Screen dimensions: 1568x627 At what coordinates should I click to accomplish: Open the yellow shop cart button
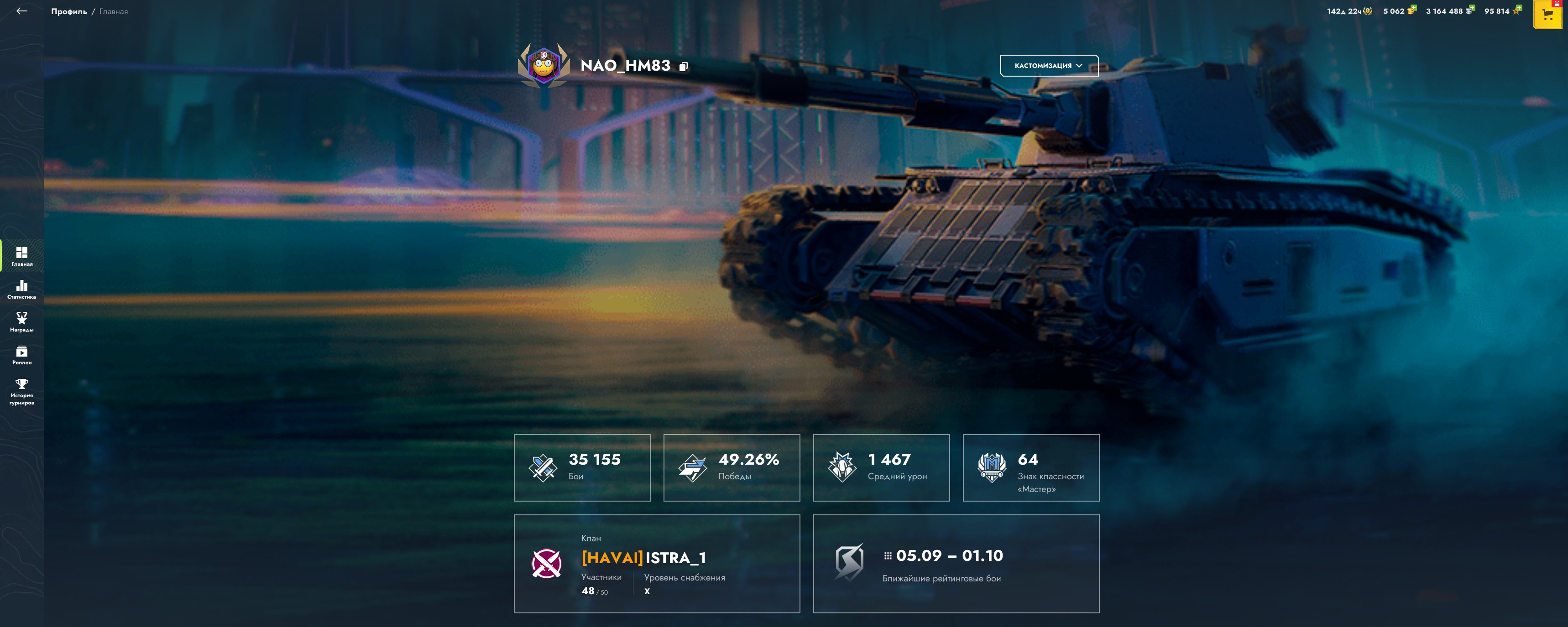click(x=1547, y=15)
